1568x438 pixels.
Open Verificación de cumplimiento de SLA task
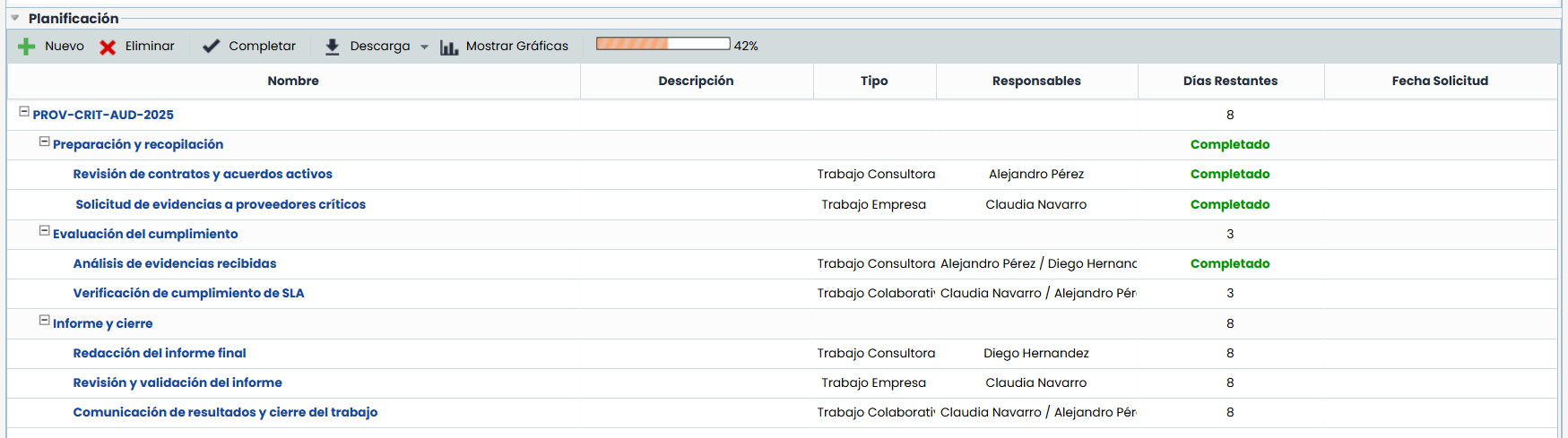(x=188, y=294)
